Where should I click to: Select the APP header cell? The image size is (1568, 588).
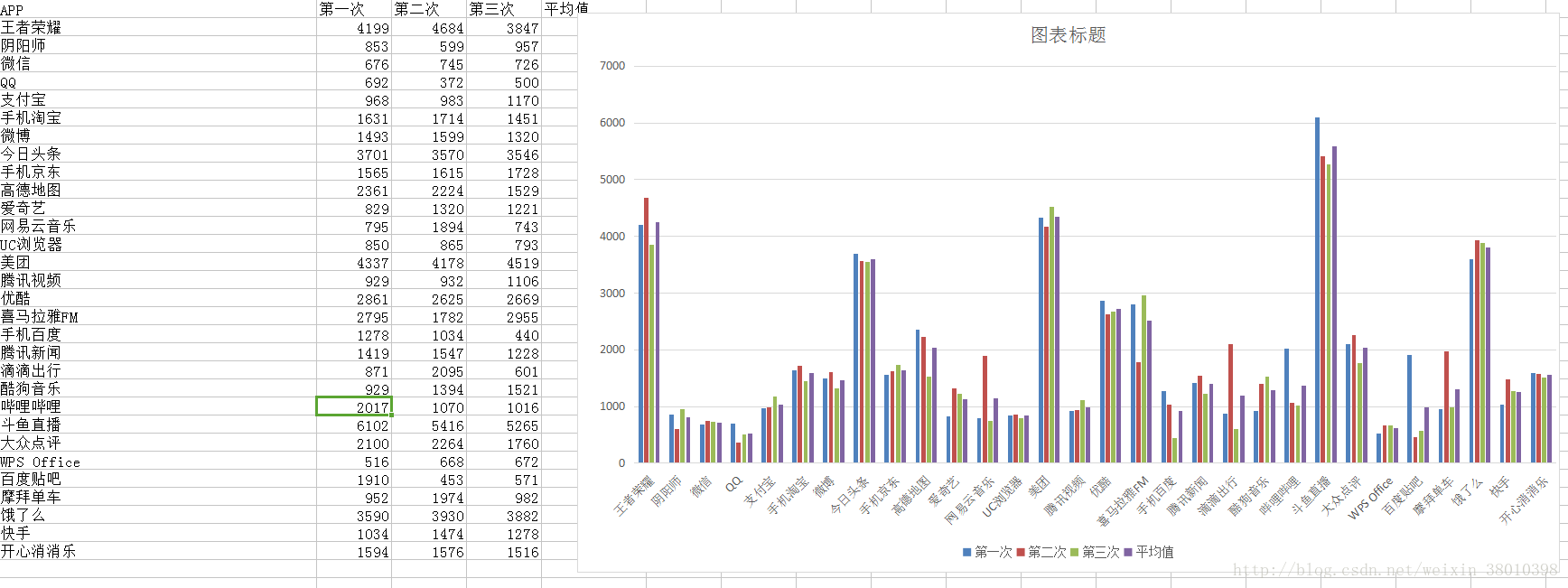(158, 9)
